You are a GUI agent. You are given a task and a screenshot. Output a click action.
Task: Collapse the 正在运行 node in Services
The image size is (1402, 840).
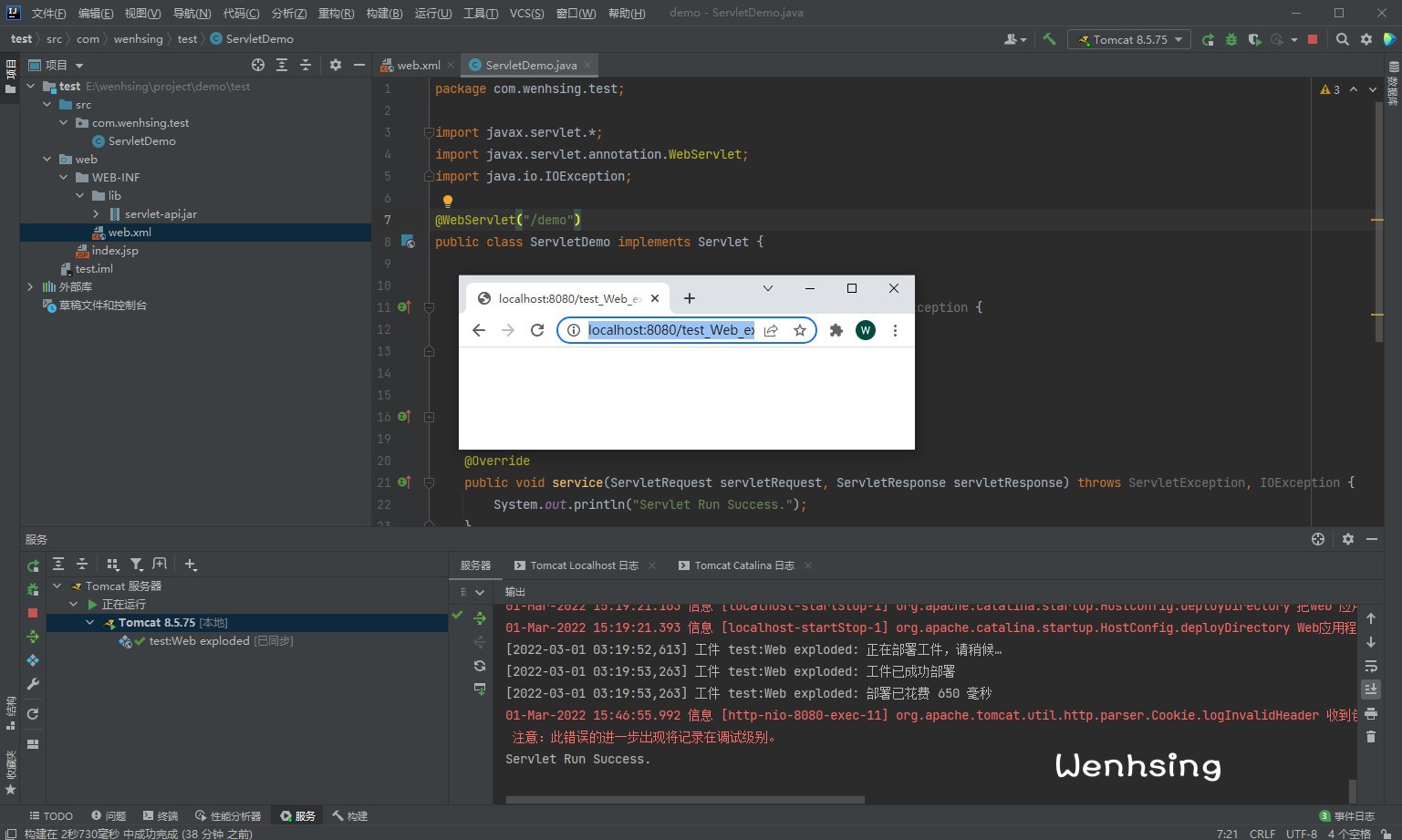tap(73, 605)
